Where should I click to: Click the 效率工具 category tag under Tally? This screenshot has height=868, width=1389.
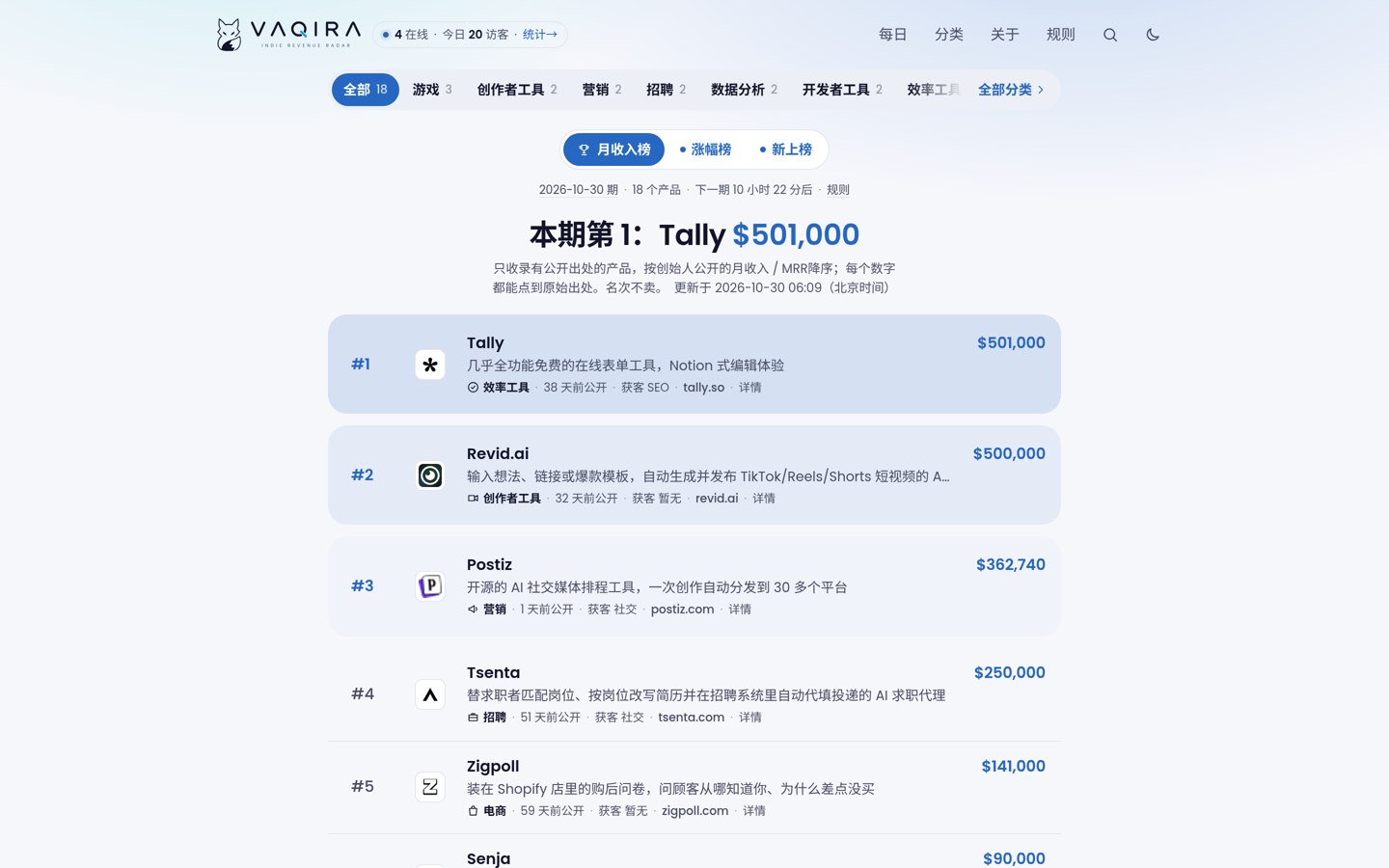499,388
